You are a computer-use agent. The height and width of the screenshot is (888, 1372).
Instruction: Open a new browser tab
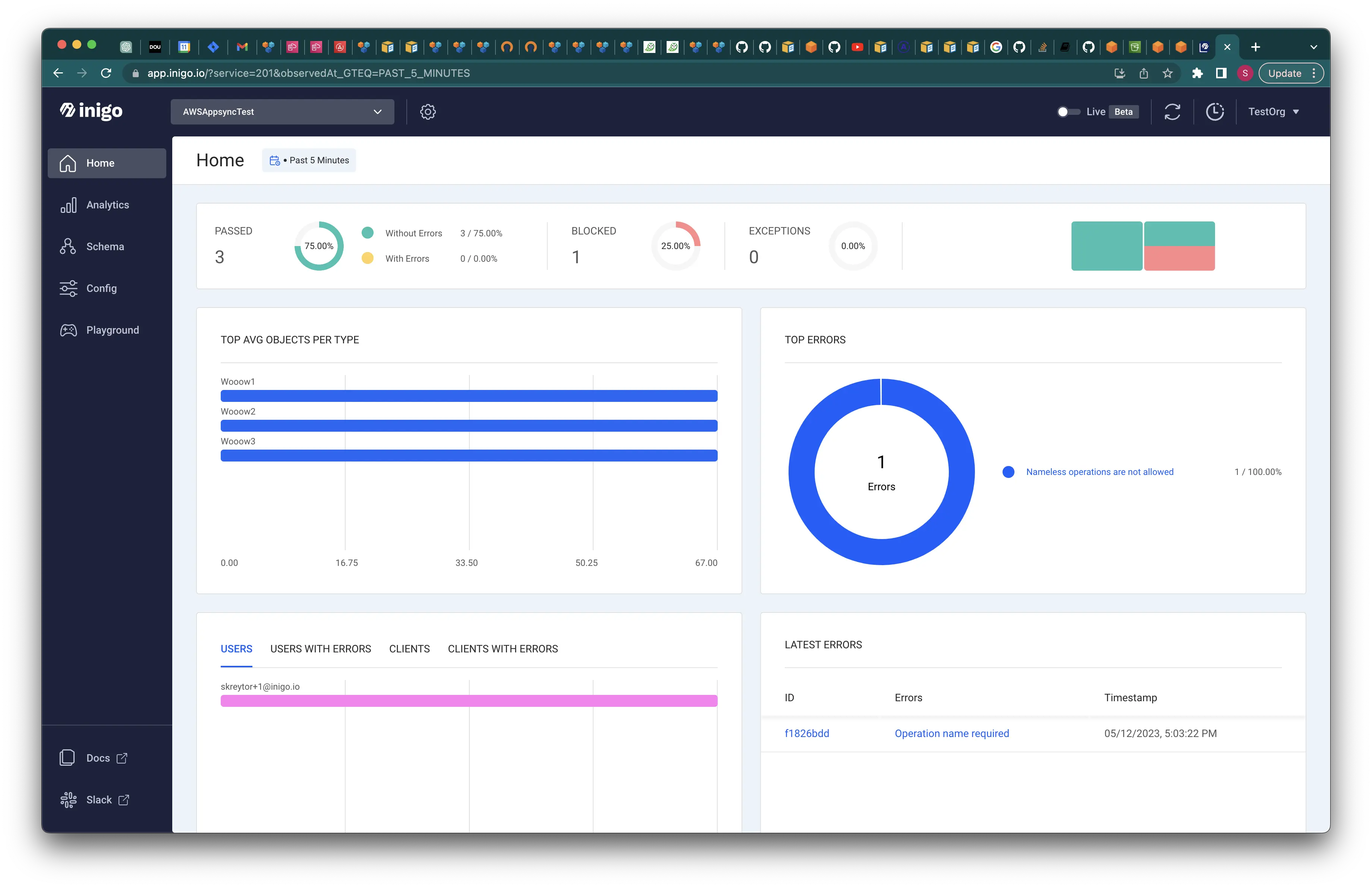tap(1256, 47)
